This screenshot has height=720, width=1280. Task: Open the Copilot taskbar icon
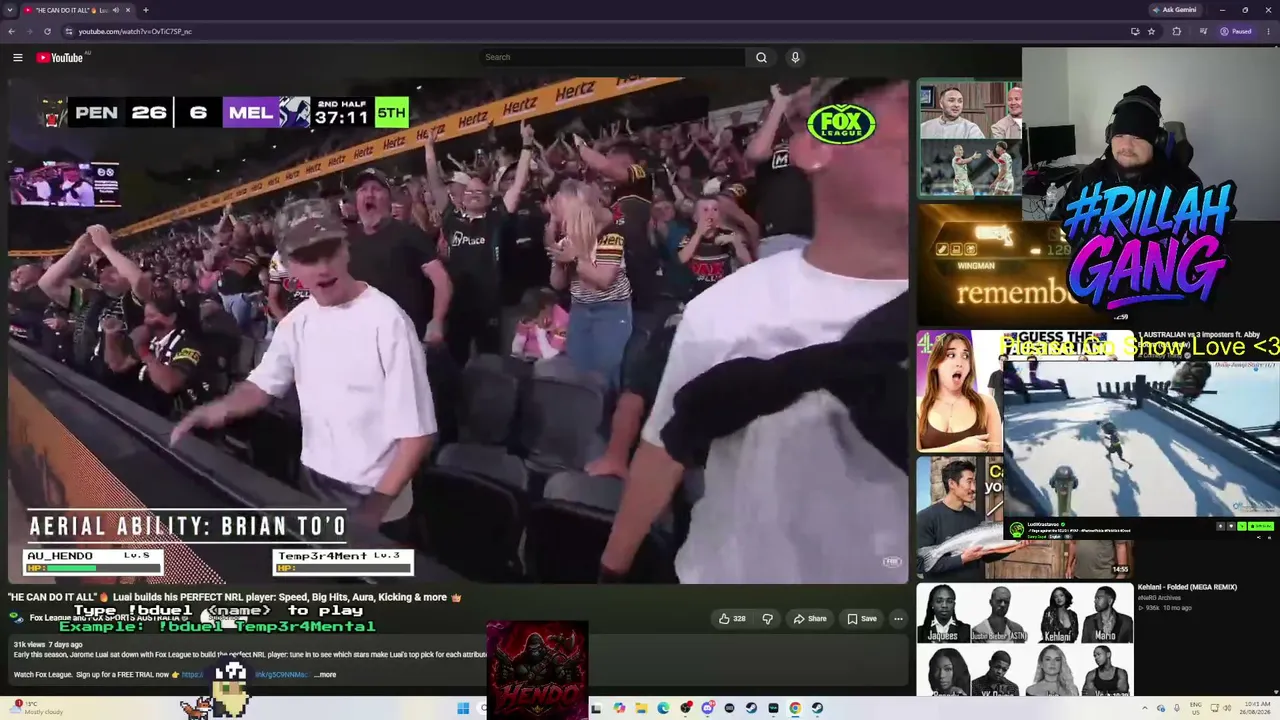619,708
